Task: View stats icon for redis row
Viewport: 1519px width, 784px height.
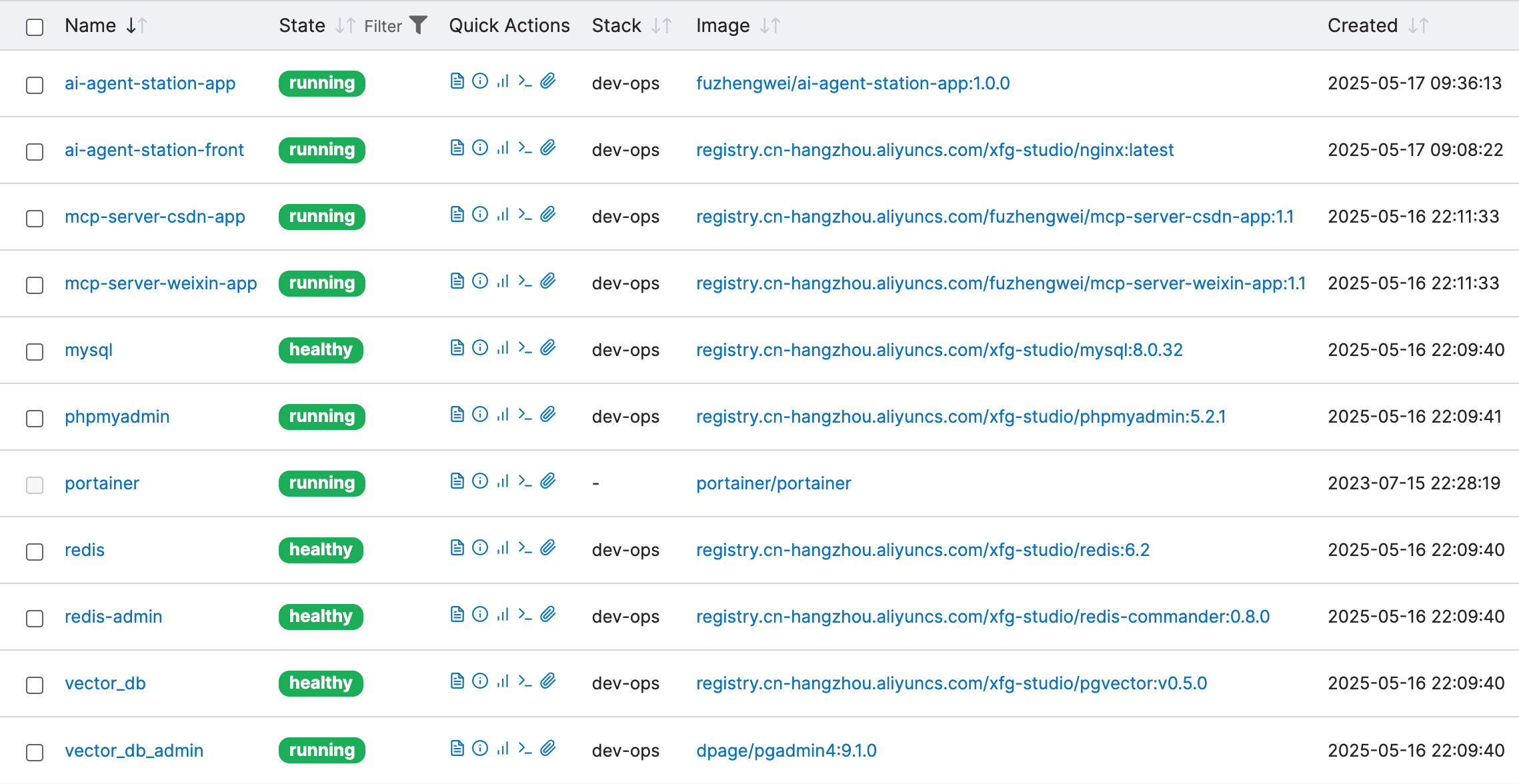Action: click(x=503, y=548)
